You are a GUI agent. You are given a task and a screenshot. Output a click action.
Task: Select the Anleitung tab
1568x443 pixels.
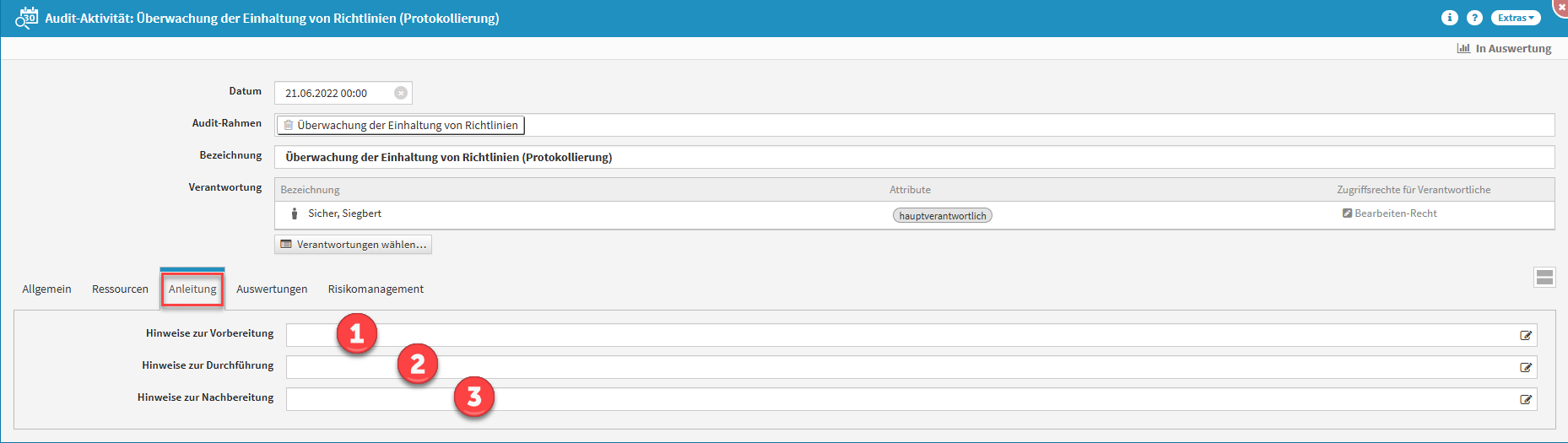[x=192, y=289]
